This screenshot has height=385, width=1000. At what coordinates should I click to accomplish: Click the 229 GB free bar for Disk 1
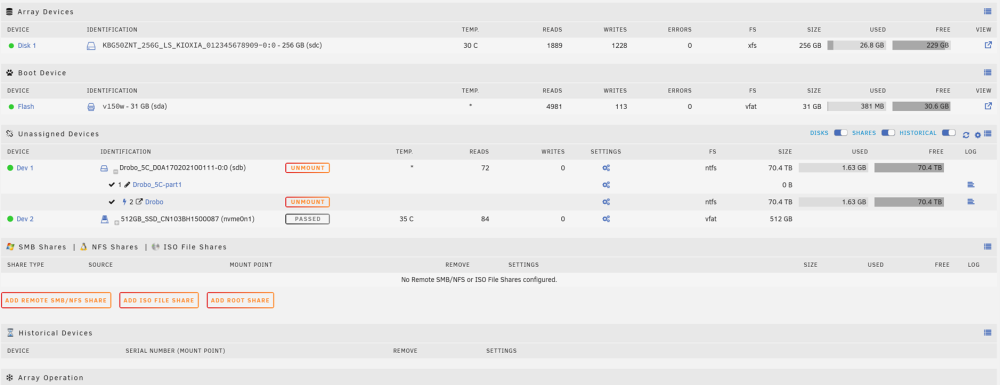pos(922,46)
